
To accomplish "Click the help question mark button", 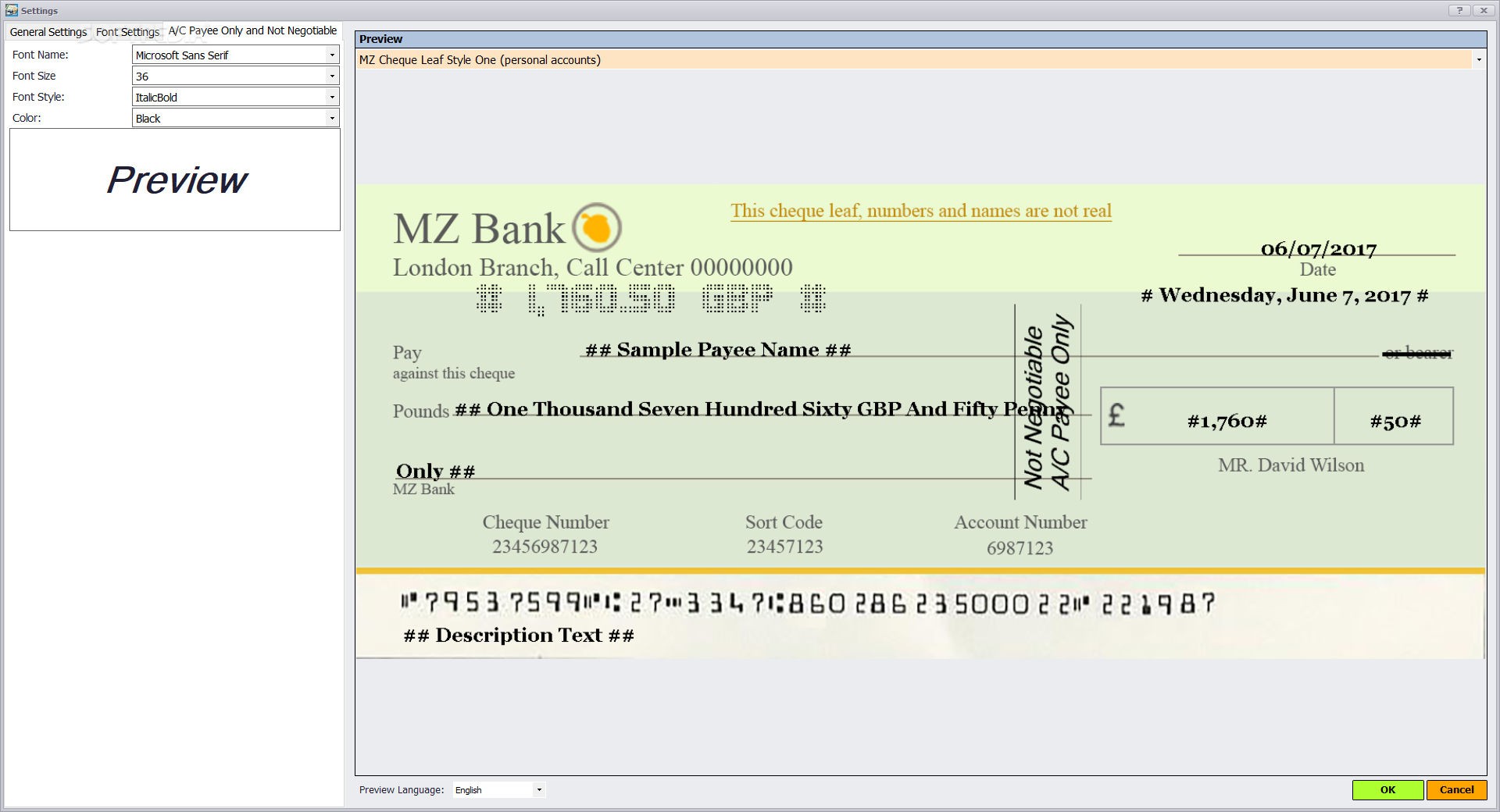I will (1459, 10).
